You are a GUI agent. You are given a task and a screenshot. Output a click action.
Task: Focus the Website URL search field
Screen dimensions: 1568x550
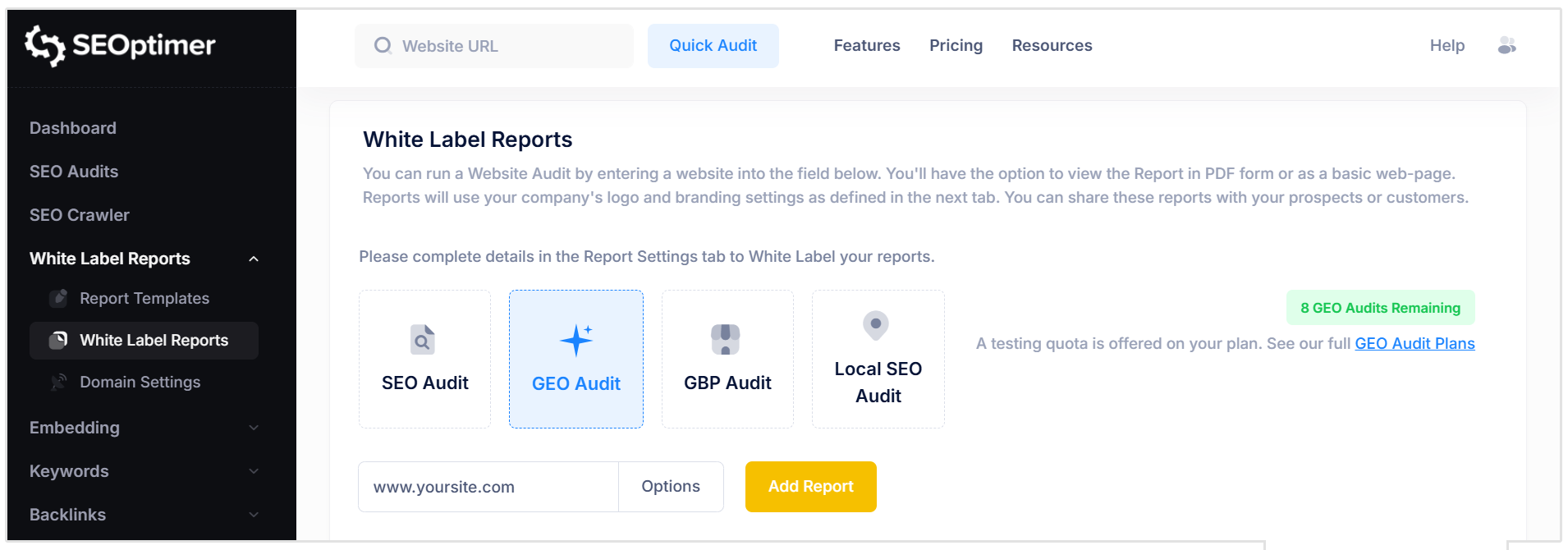pyautogui.click(x=493, y=46)
